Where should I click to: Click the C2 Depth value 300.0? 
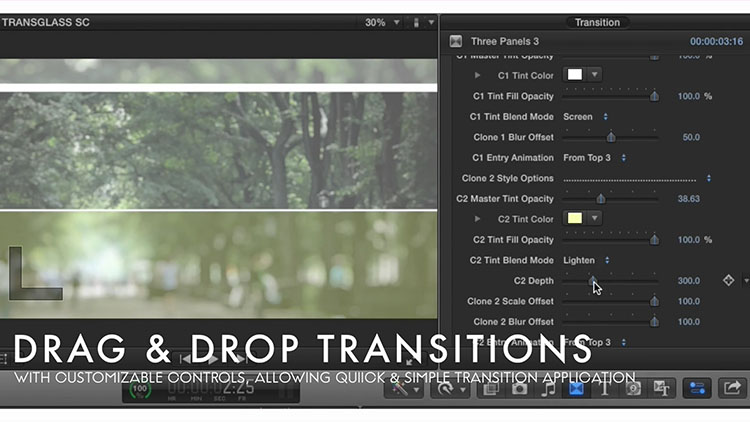click(689, 281)
